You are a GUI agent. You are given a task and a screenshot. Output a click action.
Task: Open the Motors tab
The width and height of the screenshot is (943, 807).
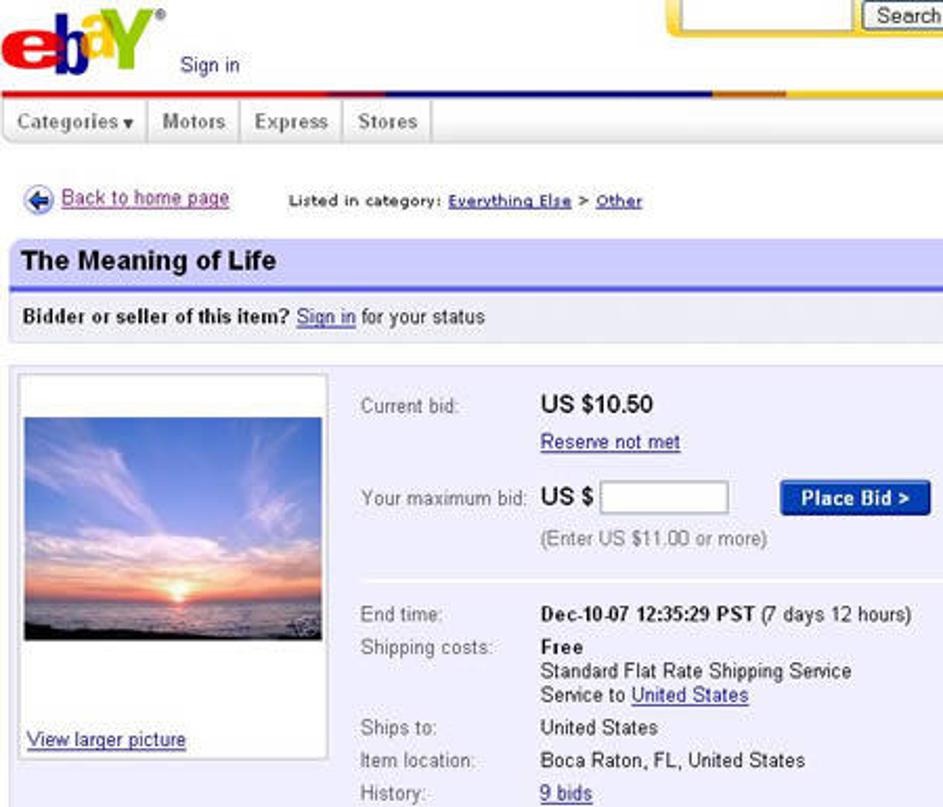[193, 122]
